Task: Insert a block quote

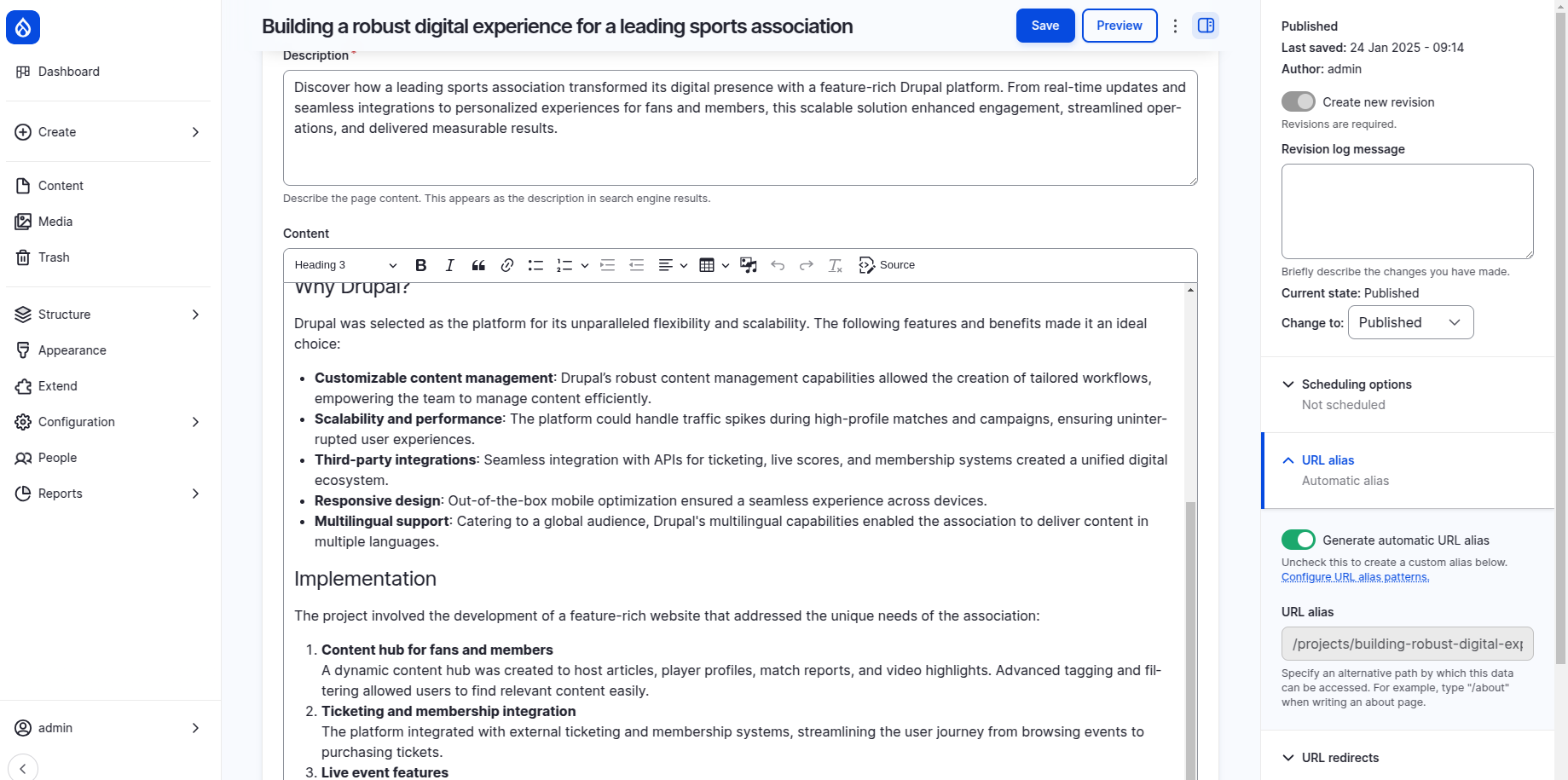Action: coord(478,265)
